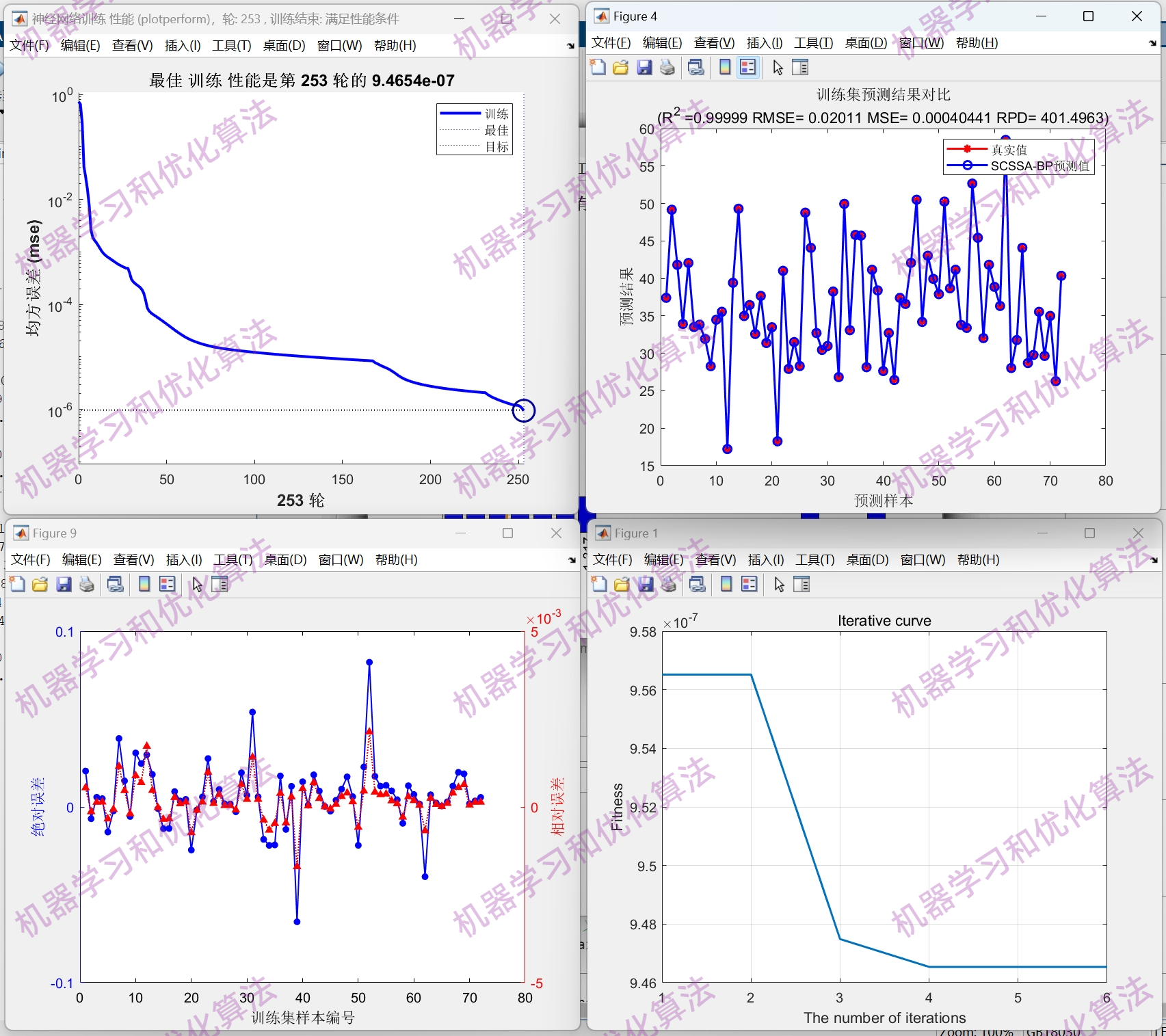Open Property Inspector icon in Figure 4 toolbar

click(x=800, y=67)
